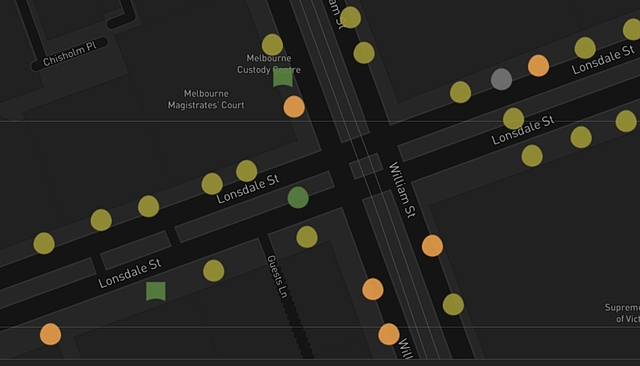Image resolution: width=640 pixels, height=366 pixels.
Task: Click green flag marker under Melbourne Custody Centre
Action: [x=283, y=78]
